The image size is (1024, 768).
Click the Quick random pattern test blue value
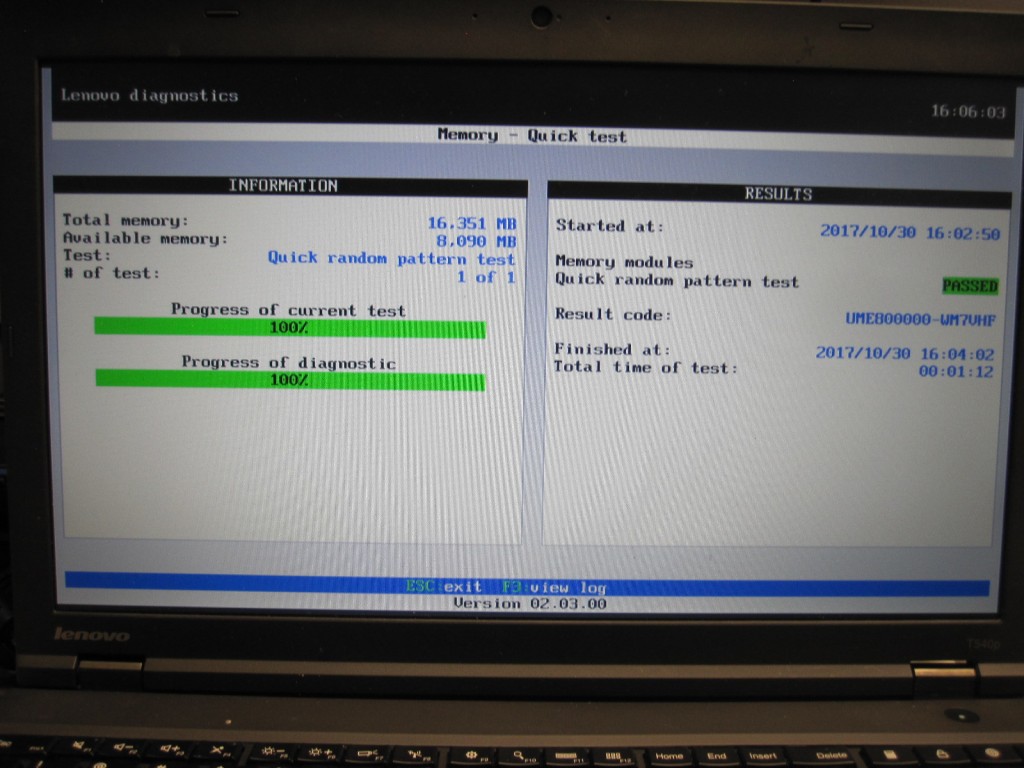[391, 258]
